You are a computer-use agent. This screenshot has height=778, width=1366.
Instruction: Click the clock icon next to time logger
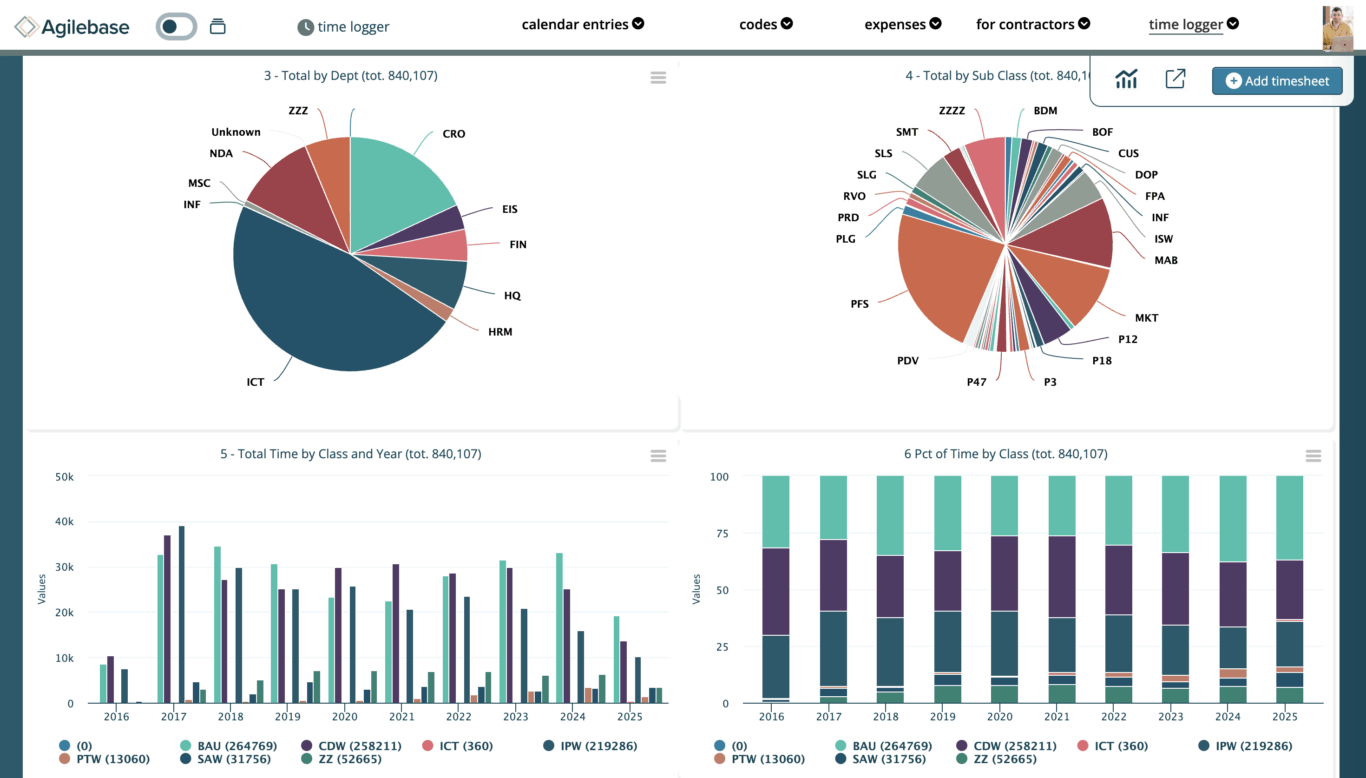pos(305,27)
